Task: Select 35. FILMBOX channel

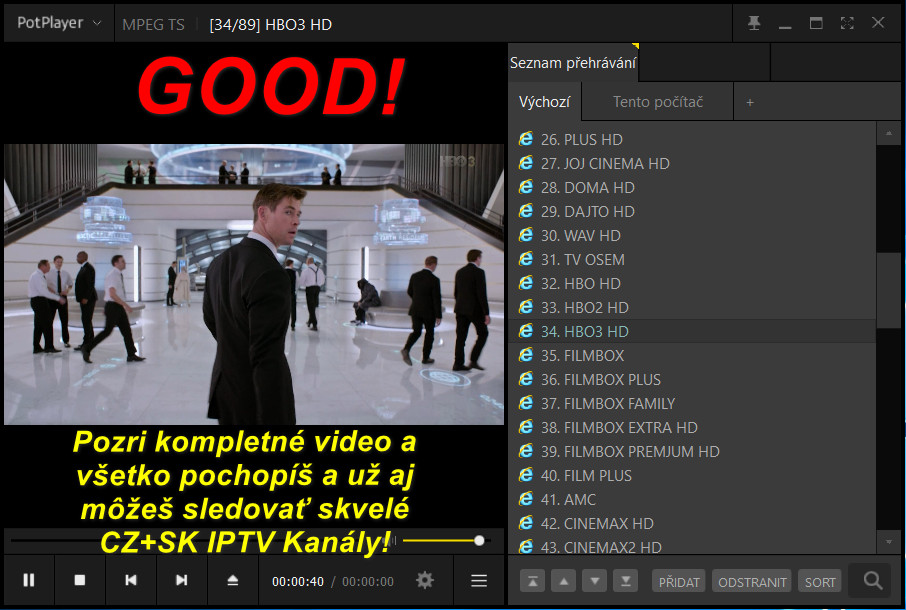Action: [692, 355]
